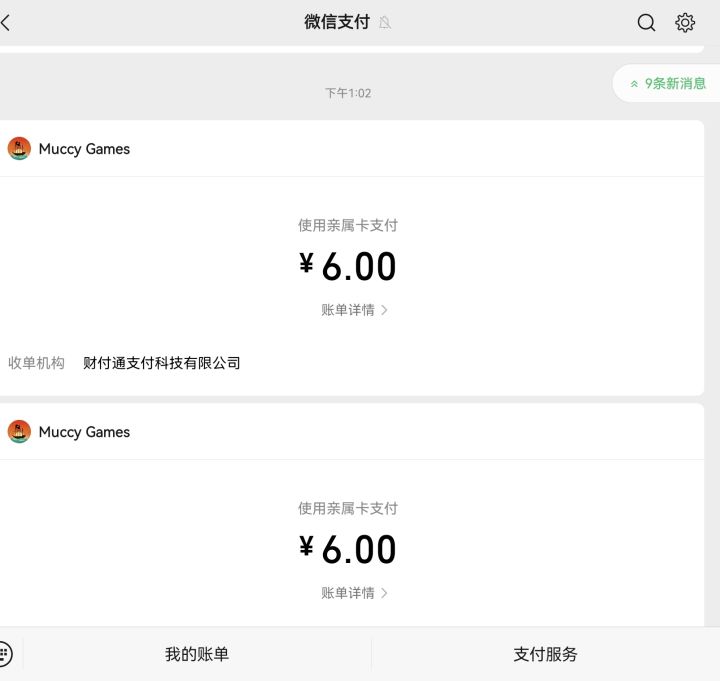Open the 我的账单 menu
Screen dimensions: 720x681
pos(197,655)
